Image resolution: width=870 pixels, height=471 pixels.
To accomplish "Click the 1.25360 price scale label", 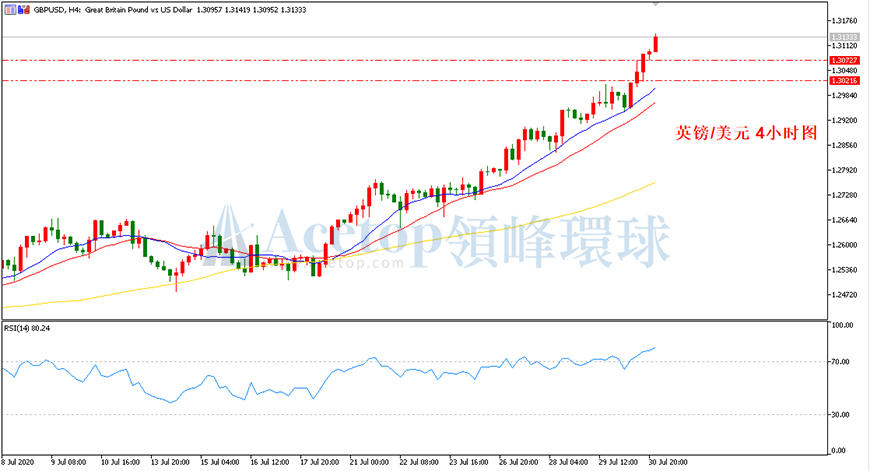I will (x=844, y=270).
